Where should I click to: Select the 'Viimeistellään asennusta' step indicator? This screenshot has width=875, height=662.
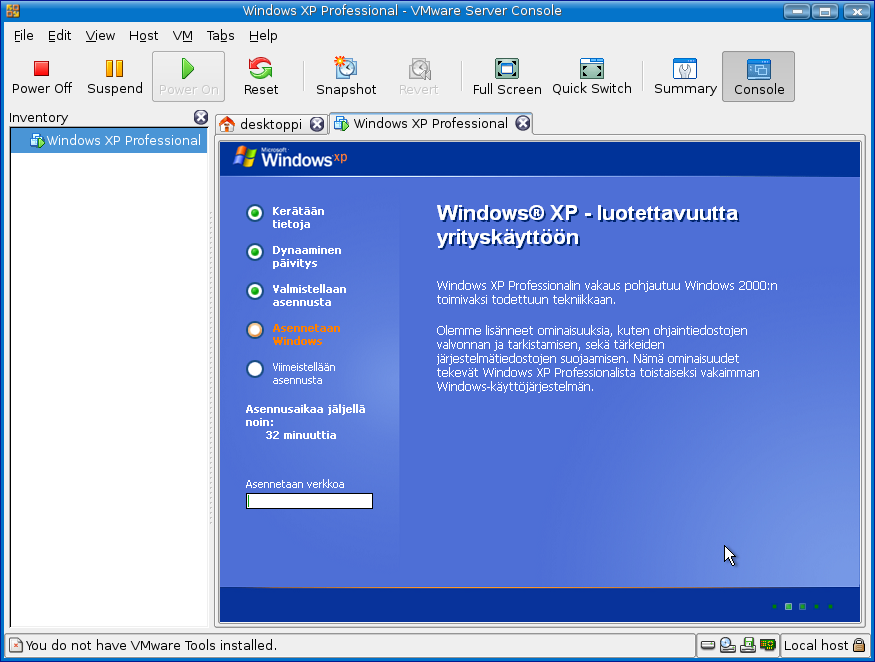[255, 369]
